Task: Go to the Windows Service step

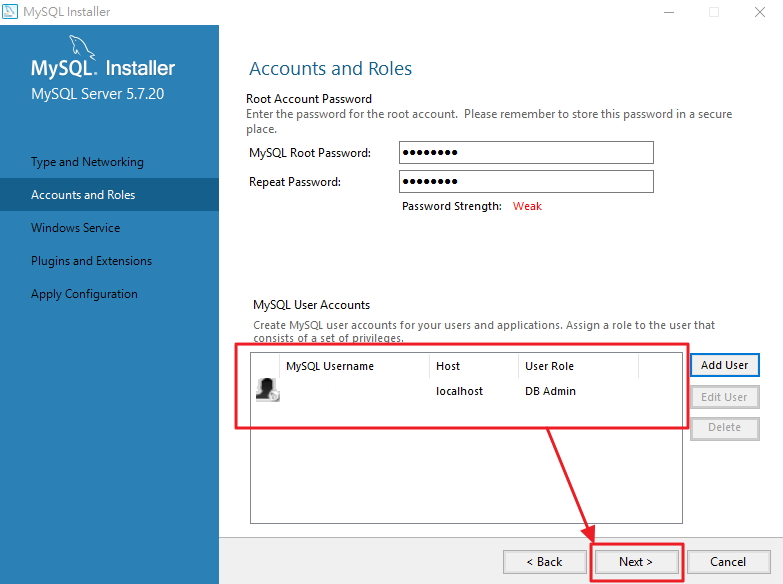Action: (75, 228)
